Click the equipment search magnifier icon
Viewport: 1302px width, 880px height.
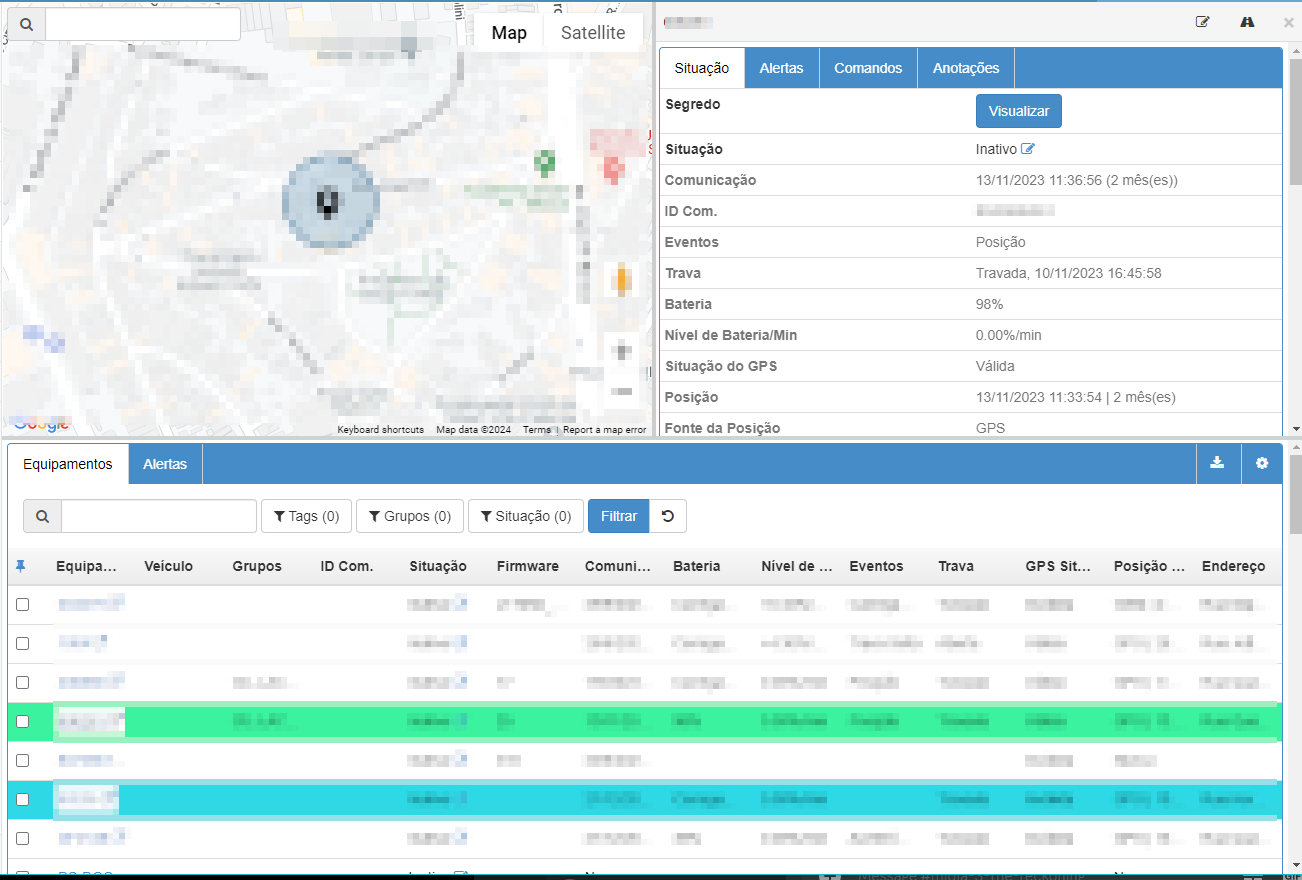pos(42,516)
